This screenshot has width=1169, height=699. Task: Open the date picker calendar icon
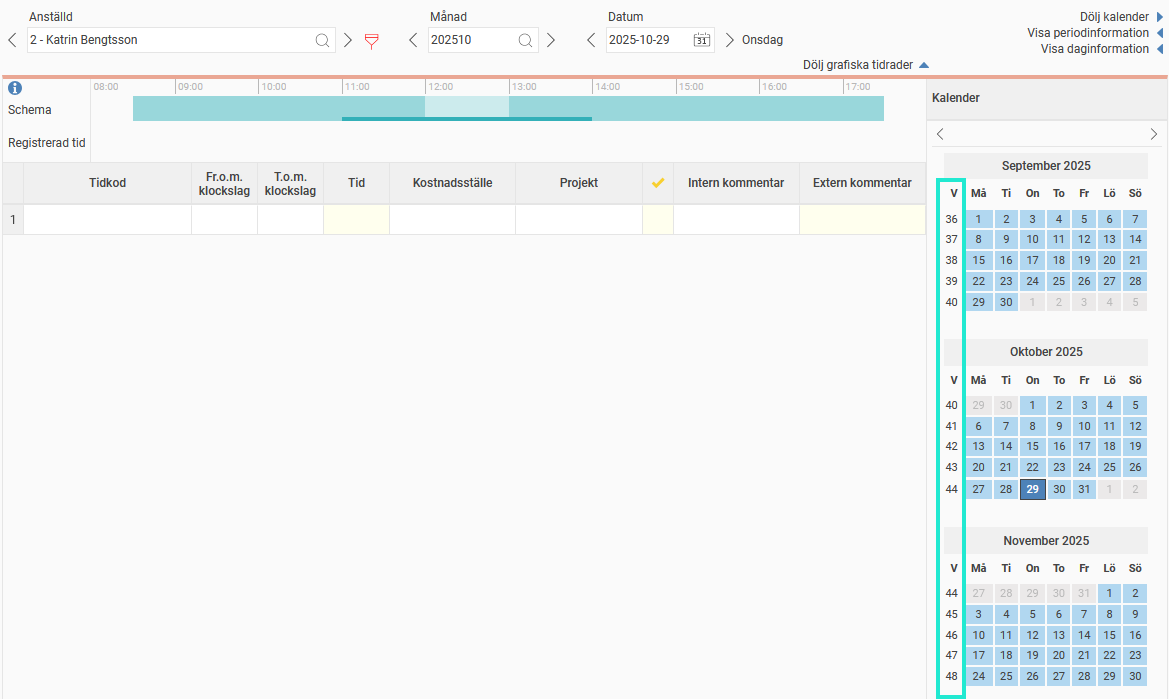[702, 41]
